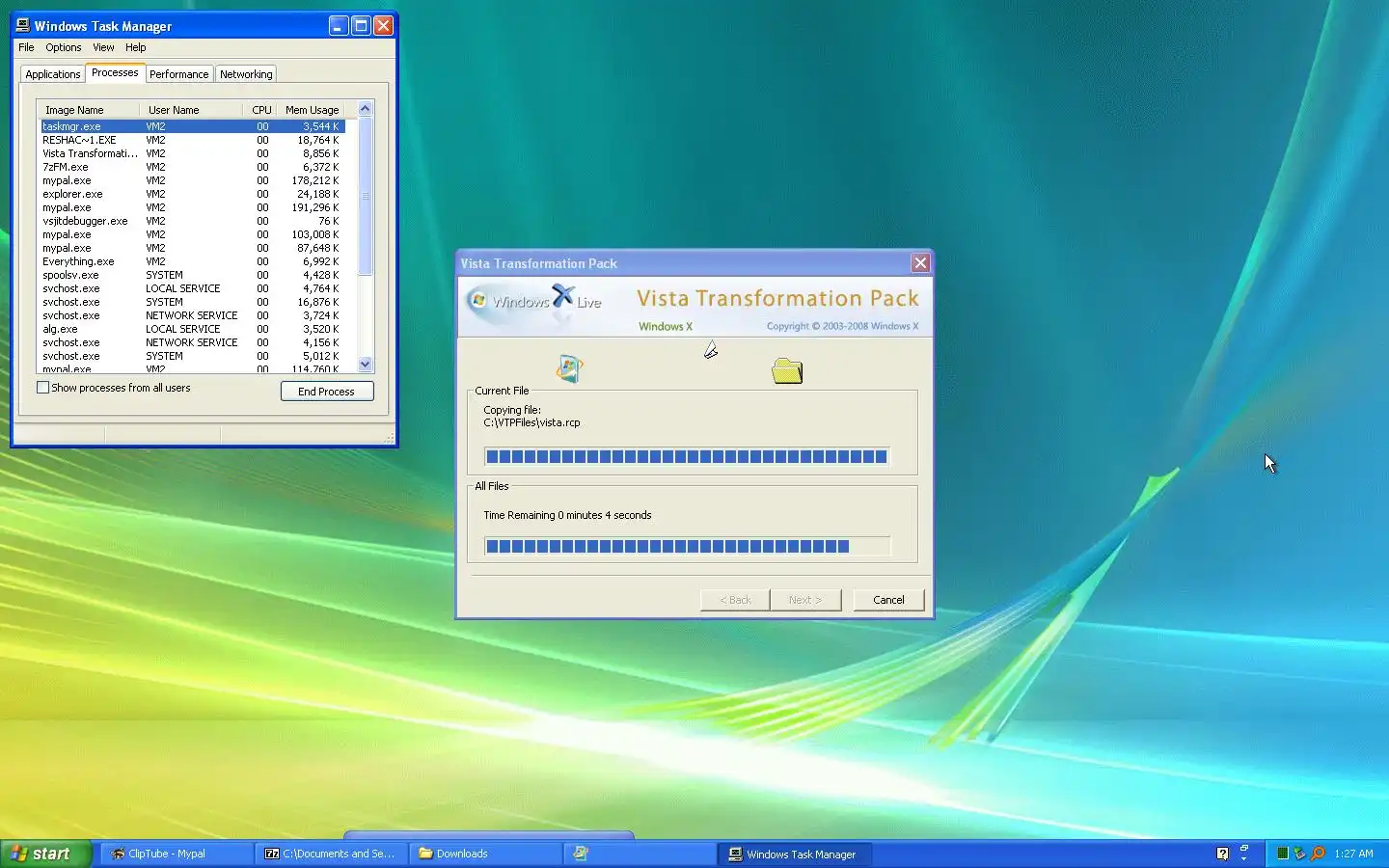The height and width of the screenshot is (868, 1389).
Task: Select mypal.exe row using 178,212 K
Action: pos(192,180)
